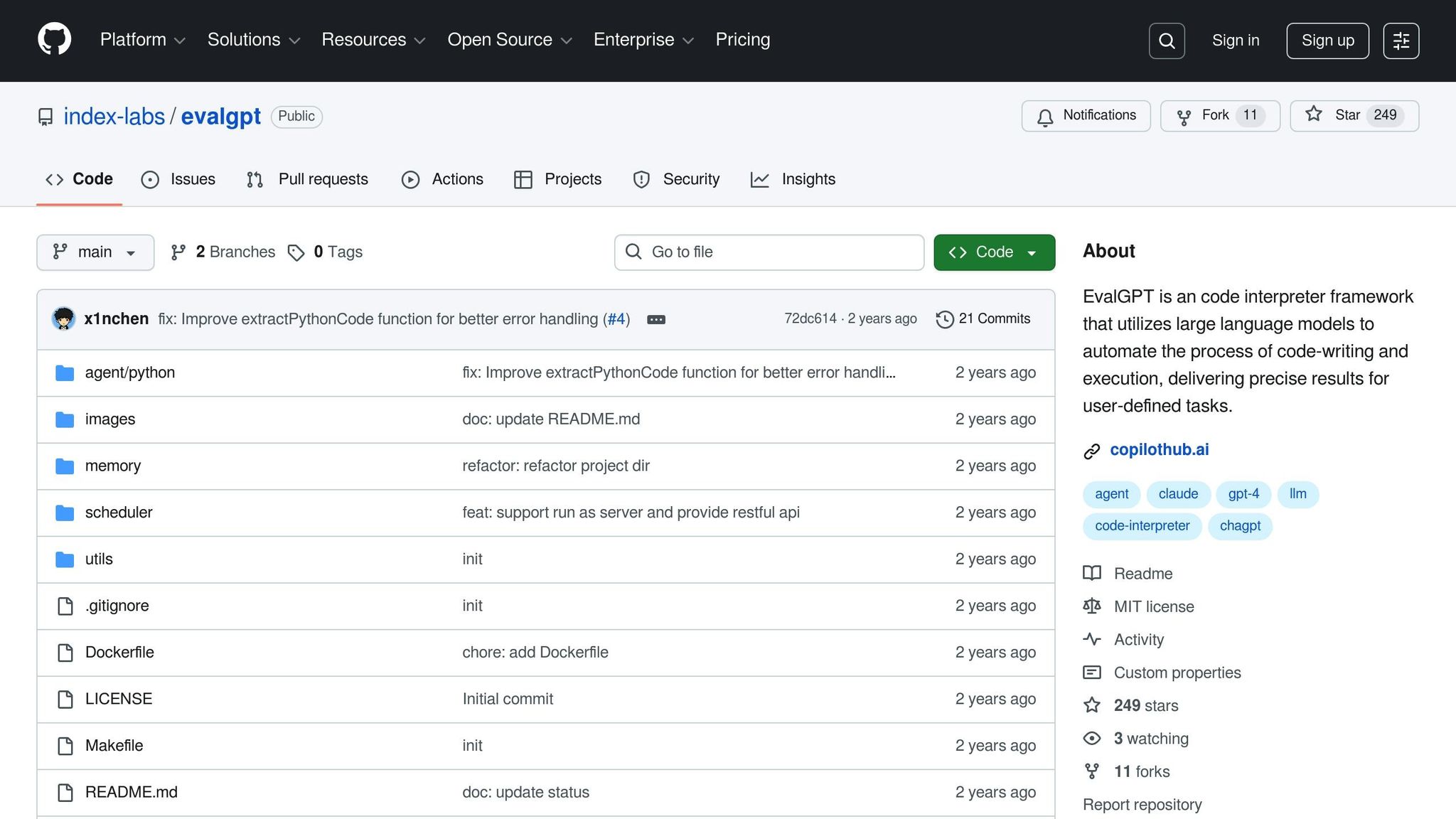The width and height of the screenshot is (1456, 819).
Task: Switch to the Insights tab
Action: pyautogui.click(x=793, y=179)
